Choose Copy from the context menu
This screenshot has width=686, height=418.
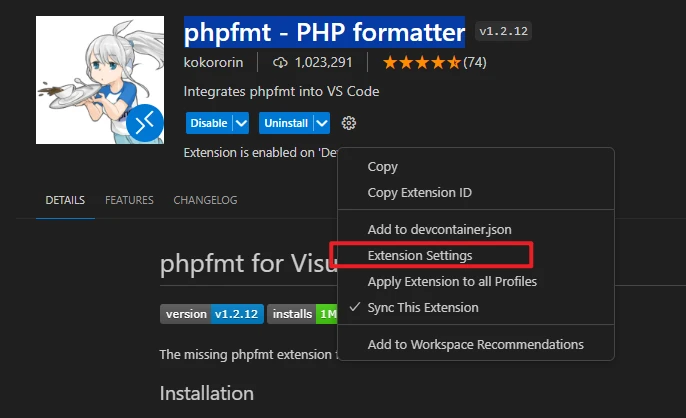(x=382, y=167)
